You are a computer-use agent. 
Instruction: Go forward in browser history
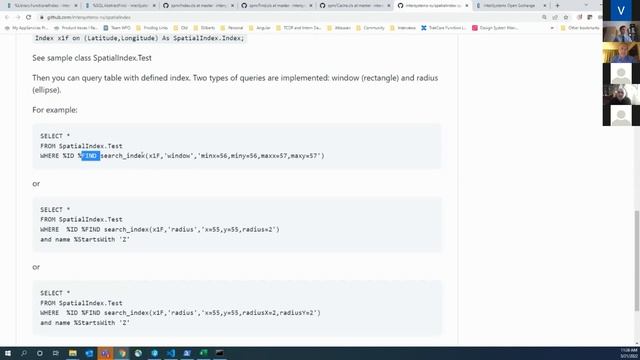(x=18, y=17)
